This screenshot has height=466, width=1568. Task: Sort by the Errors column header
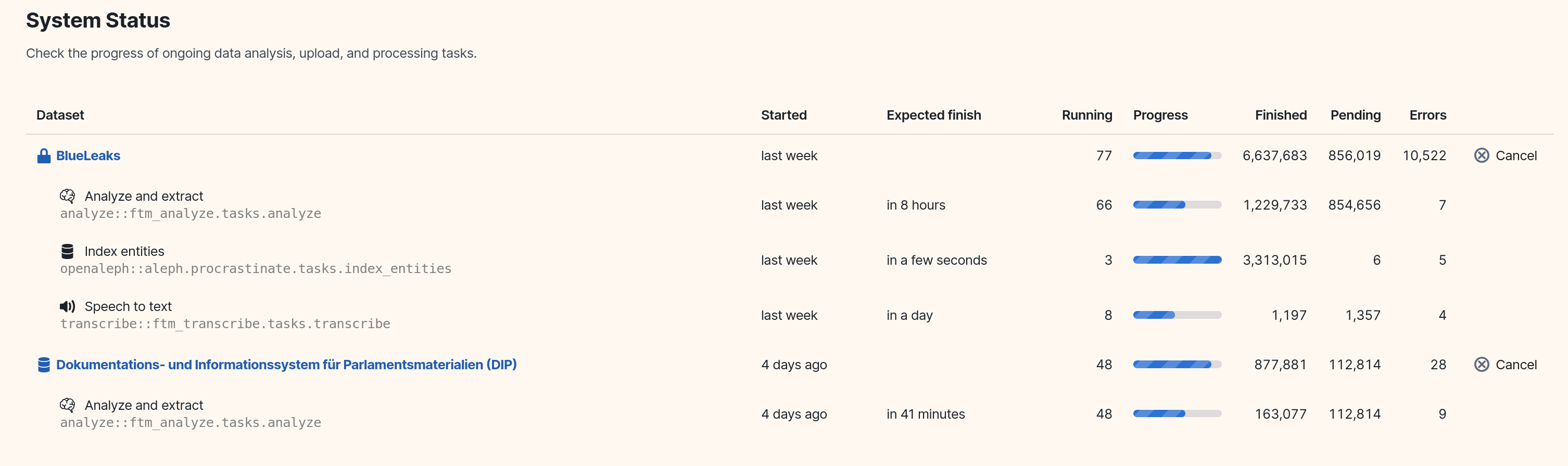[x=1427, y=114]
